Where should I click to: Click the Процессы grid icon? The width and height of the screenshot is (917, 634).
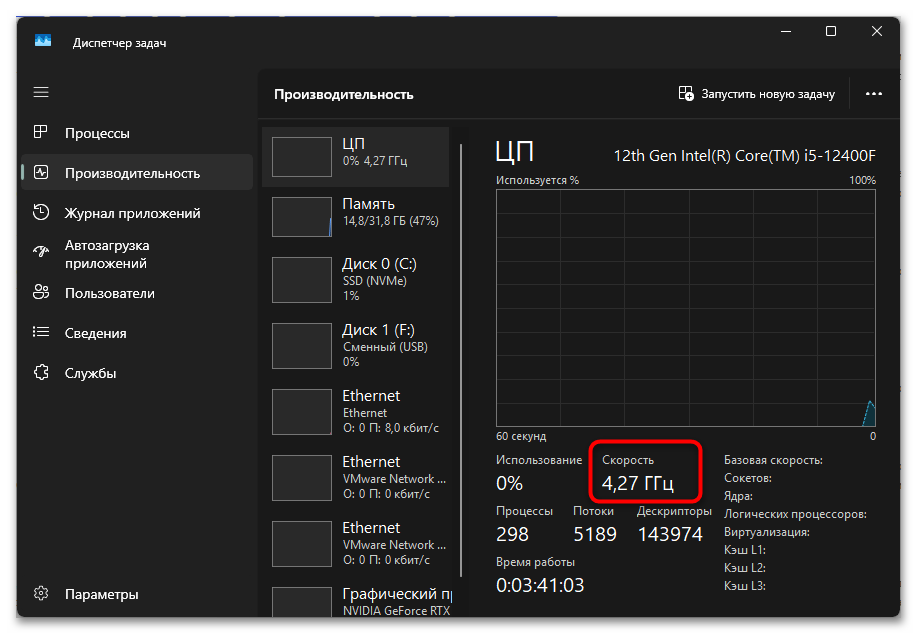pyautogui.click(x=40, y=132)
